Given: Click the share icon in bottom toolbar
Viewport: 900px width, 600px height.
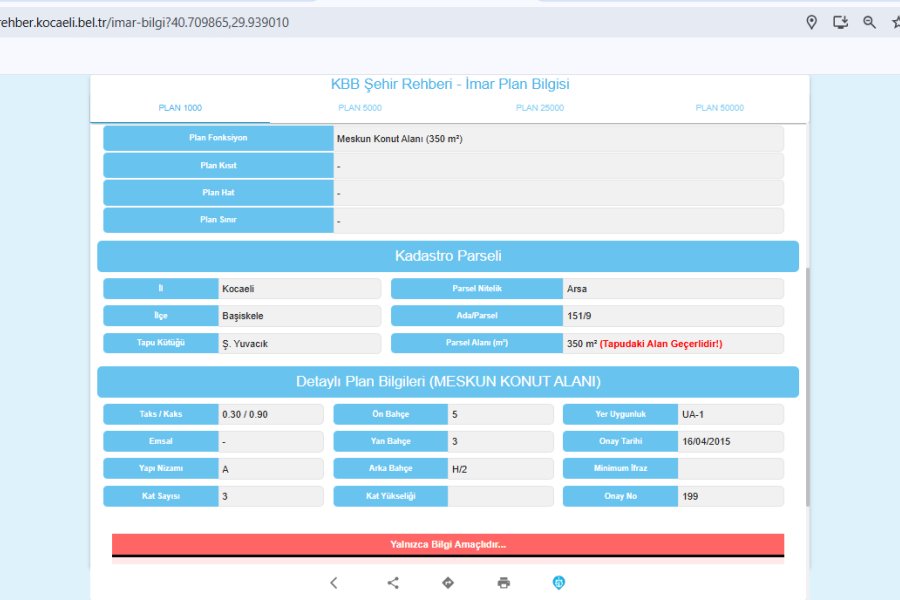Looking at the screenshot, I should click(x=393, y=583).
